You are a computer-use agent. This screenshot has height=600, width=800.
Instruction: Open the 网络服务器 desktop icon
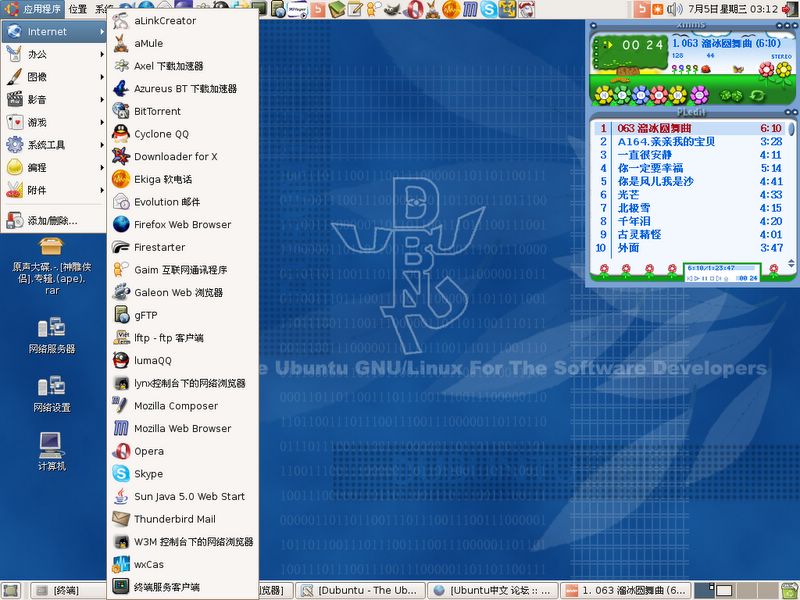click(52, 335)
